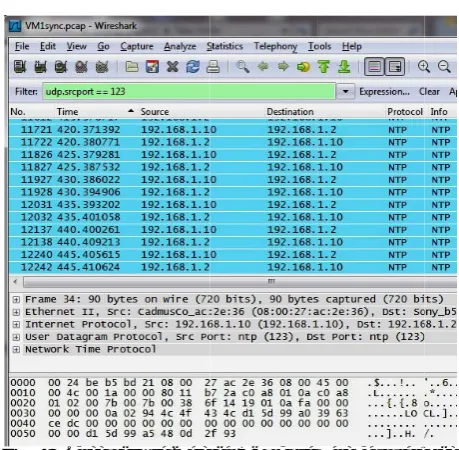
Task: Reload this capture file icon
Action: 193,67
